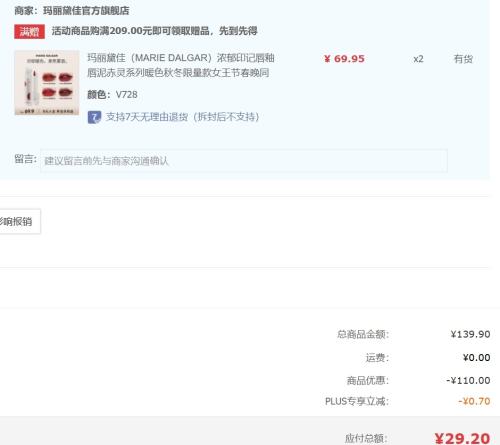Screen dimensions: 500x445
Task: Click the red 满赠 promotion badge
Action: (x=29, y=32)
